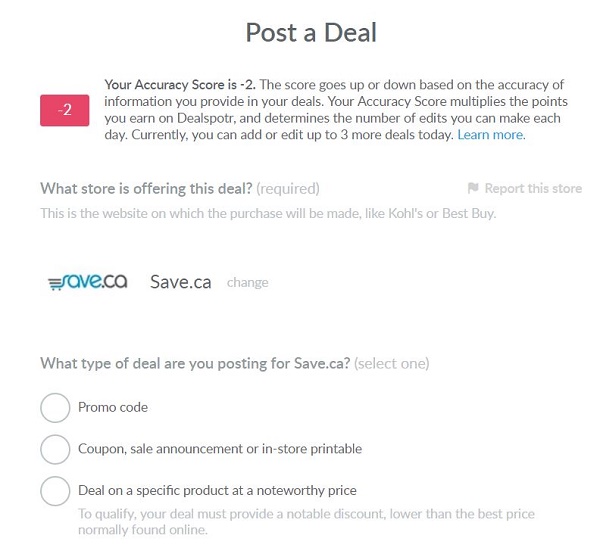
Task: Choose the Deal on a specific product radio
Action: pyautogui.click(x=55, y=491)
